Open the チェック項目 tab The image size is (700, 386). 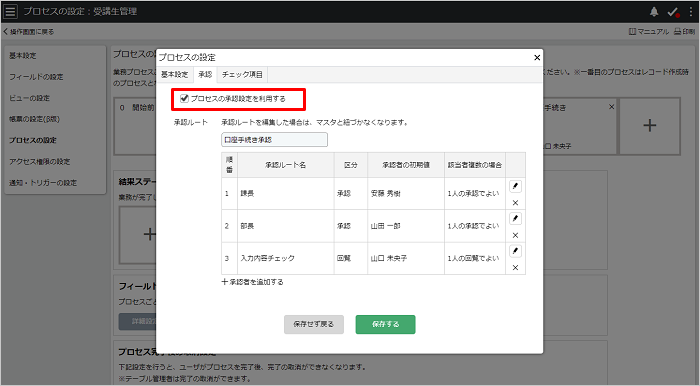[x=242, y=75]
